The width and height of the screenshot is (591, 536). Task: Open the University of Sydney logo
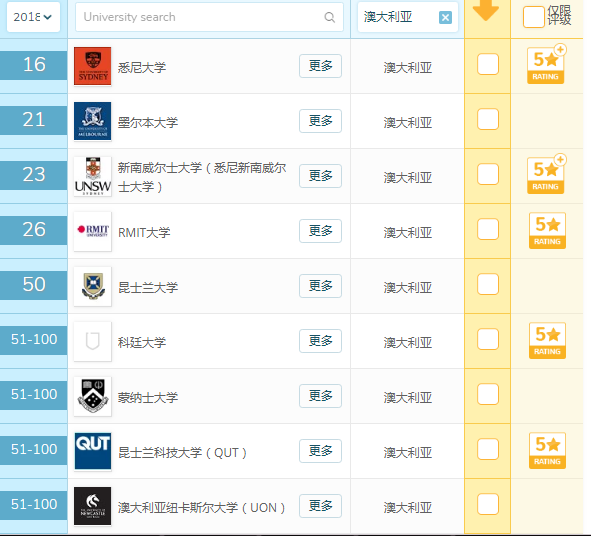[93, 66]
